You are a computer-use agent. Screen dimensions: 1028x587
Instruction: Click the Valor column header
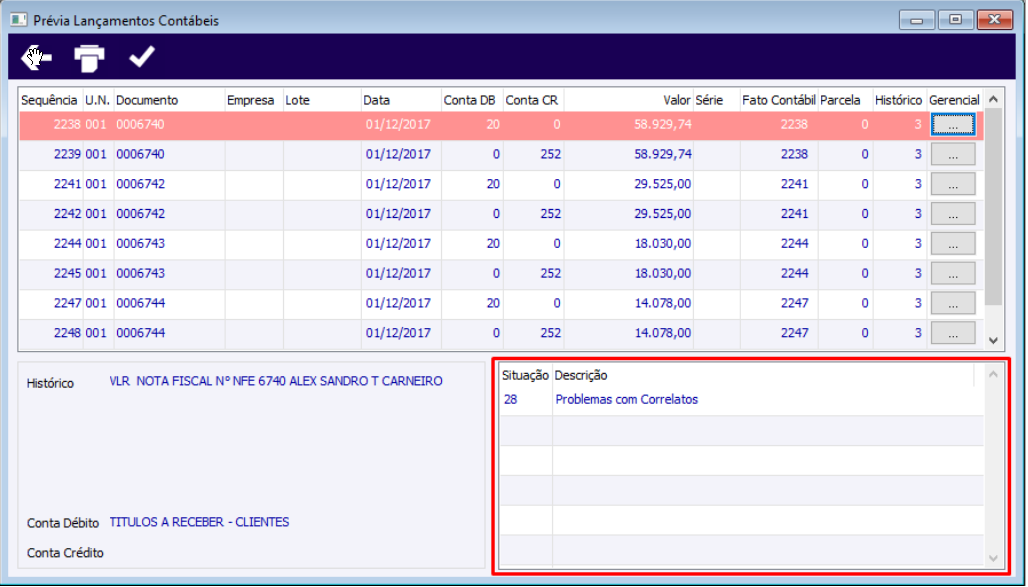pos(629,100)
